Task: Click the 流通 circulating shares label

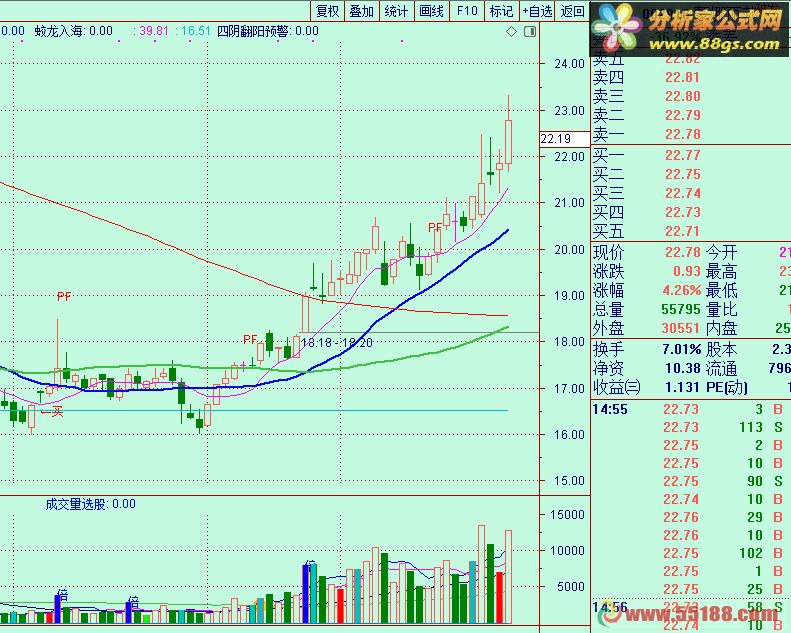Action: click(721, 368)
